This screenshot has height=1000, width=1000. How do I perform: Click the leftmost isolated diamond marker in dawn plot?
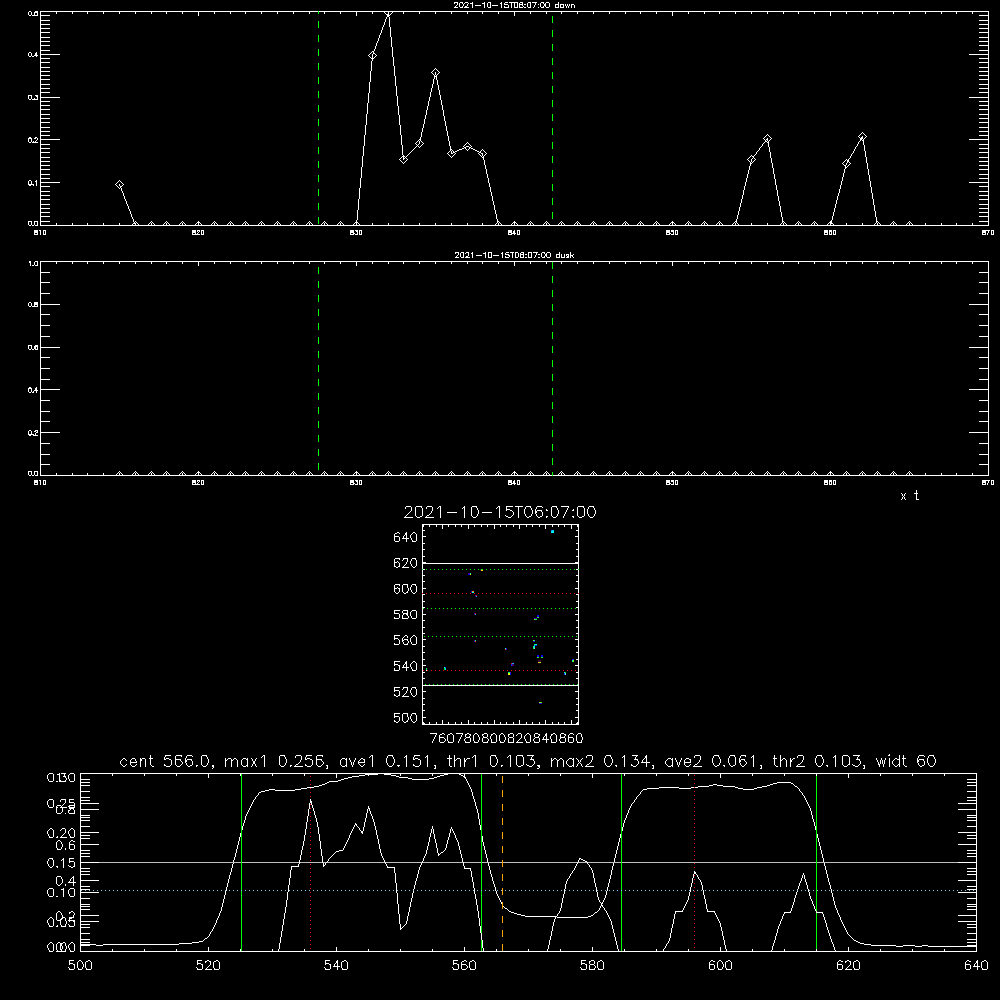[x=119, y=184]
